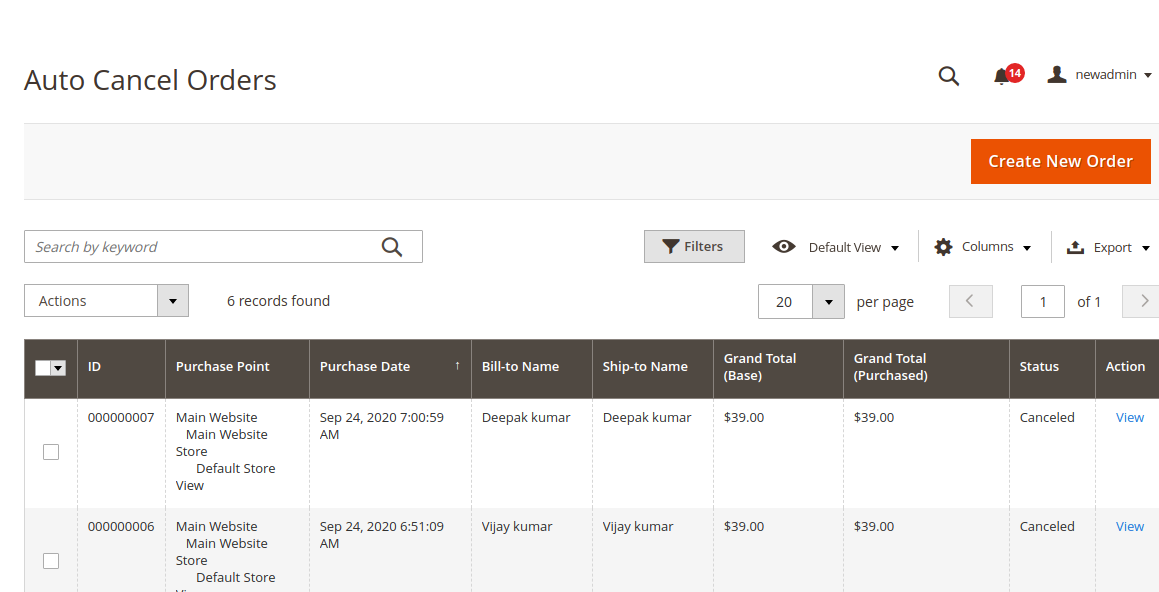Select checkbox for order 000000007
This screenshot has height=592, width=1159.
[51, 452]
